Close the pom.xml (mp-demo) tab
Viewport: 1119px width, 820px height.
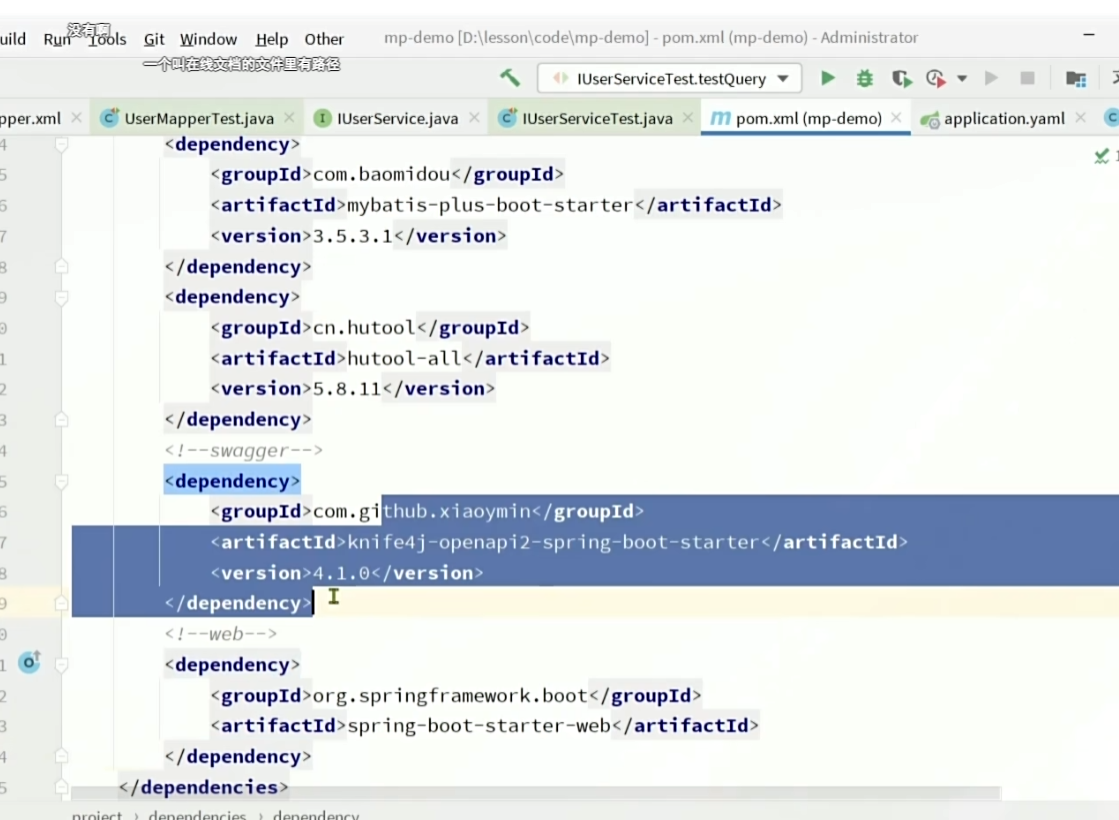(x=896, y=118)
